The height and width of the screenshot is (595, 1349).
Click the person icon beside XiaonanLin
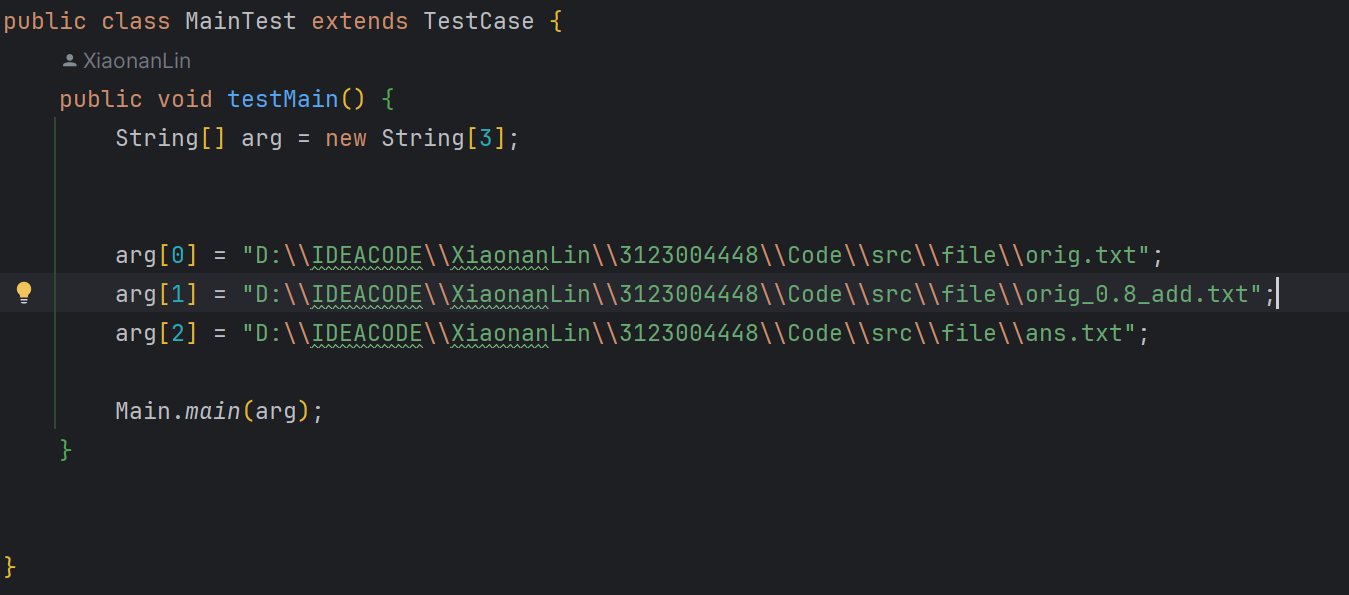coord(69,61)
